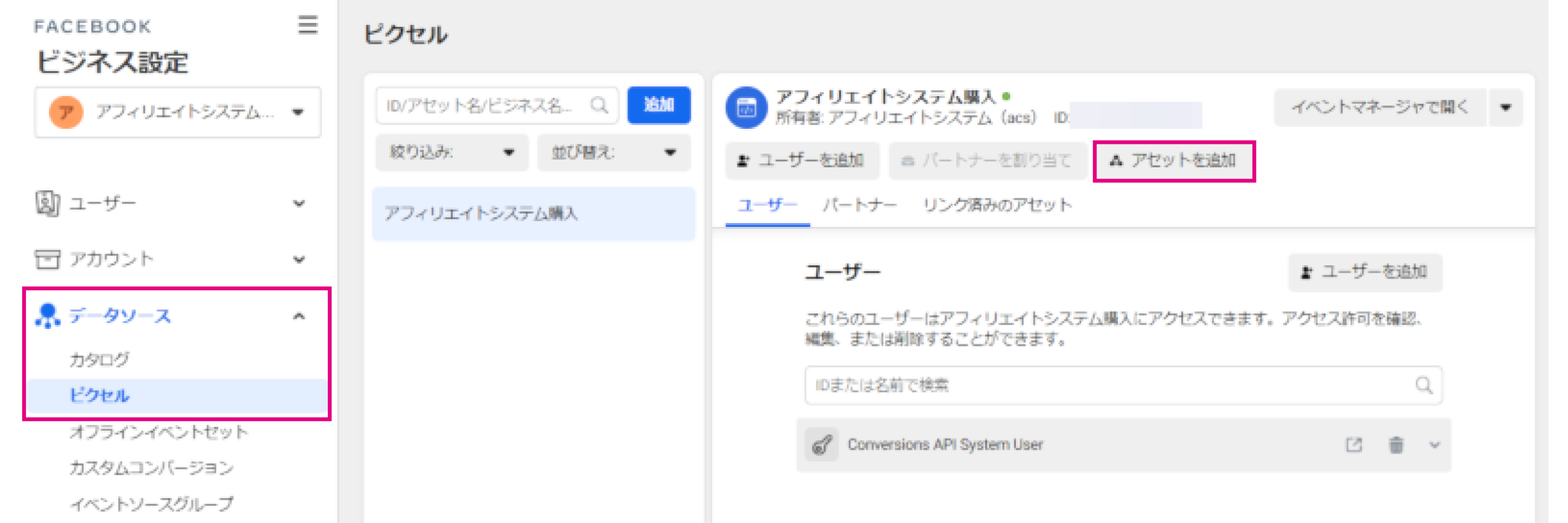
Task: Select ピクセル in the sidebar
Action: (178, 396)
